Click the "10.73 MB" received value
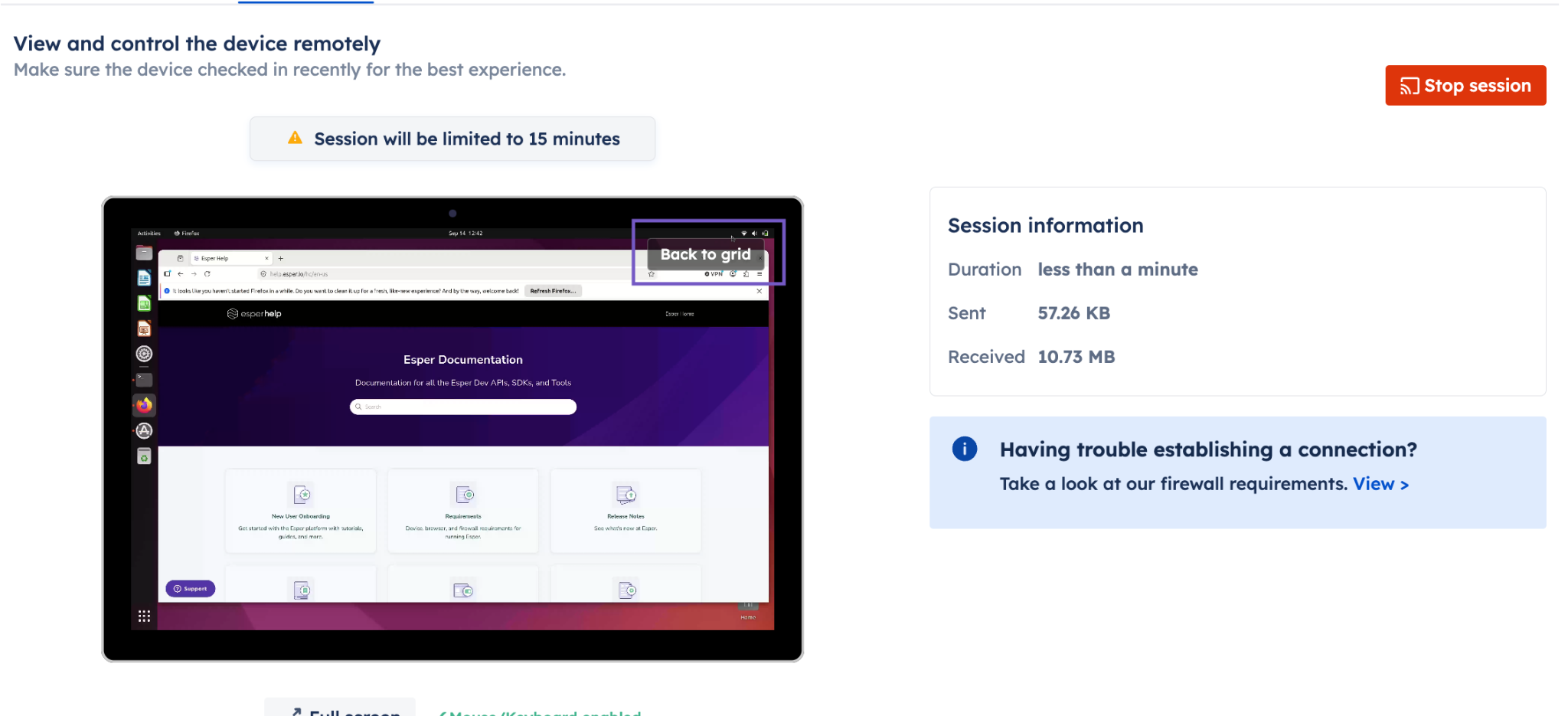 click(1076, 357)
